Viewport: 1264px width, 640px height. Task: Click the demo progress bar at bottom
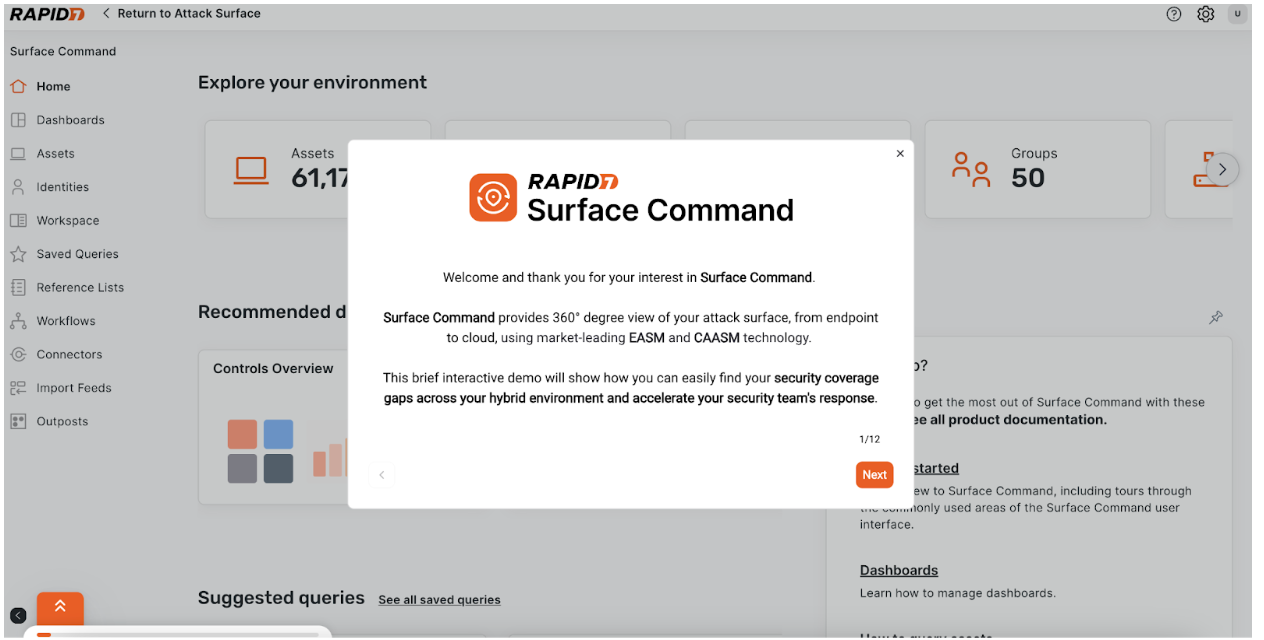(178, 634)
